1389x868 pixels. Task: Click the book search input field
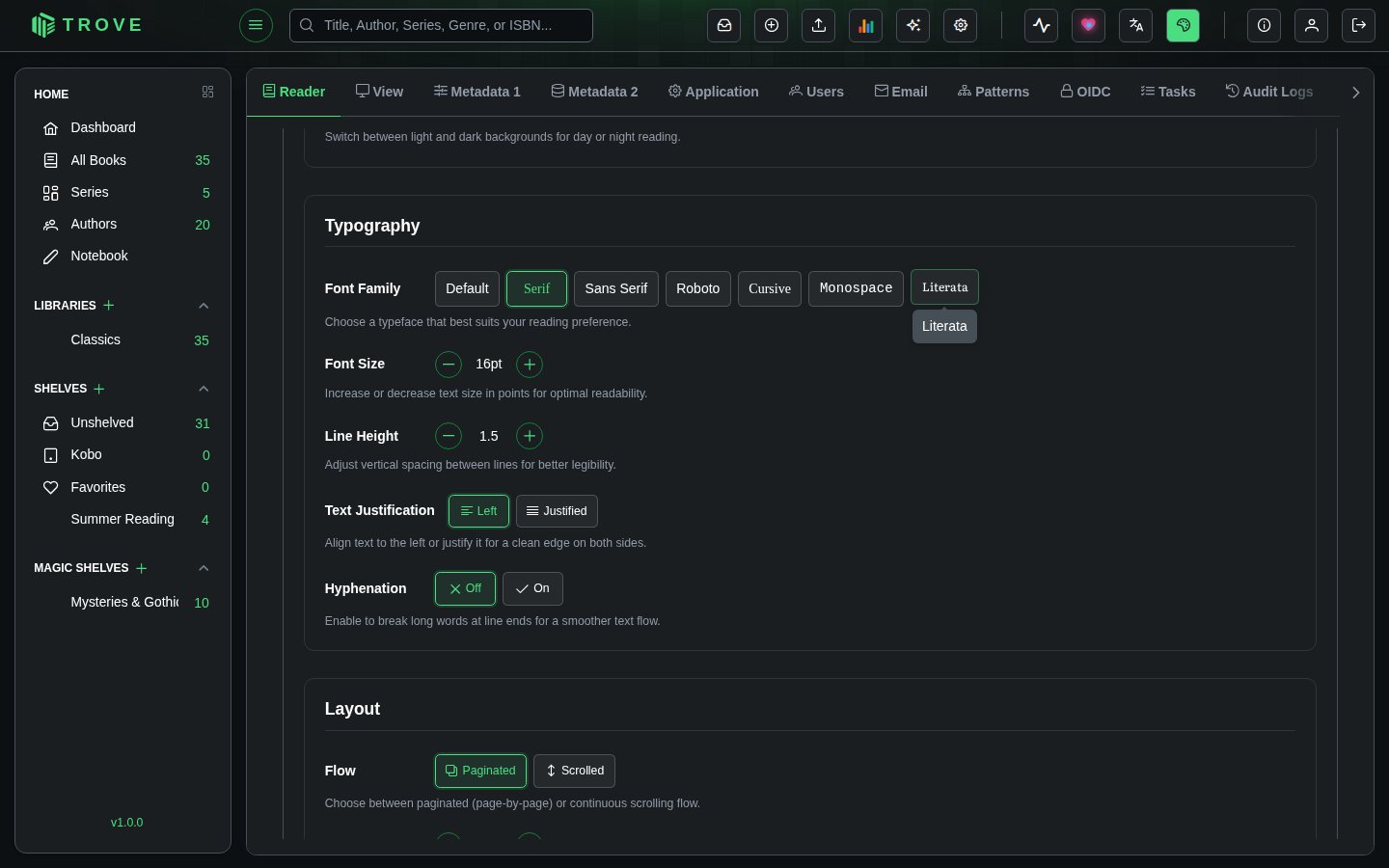coord(442,25)
